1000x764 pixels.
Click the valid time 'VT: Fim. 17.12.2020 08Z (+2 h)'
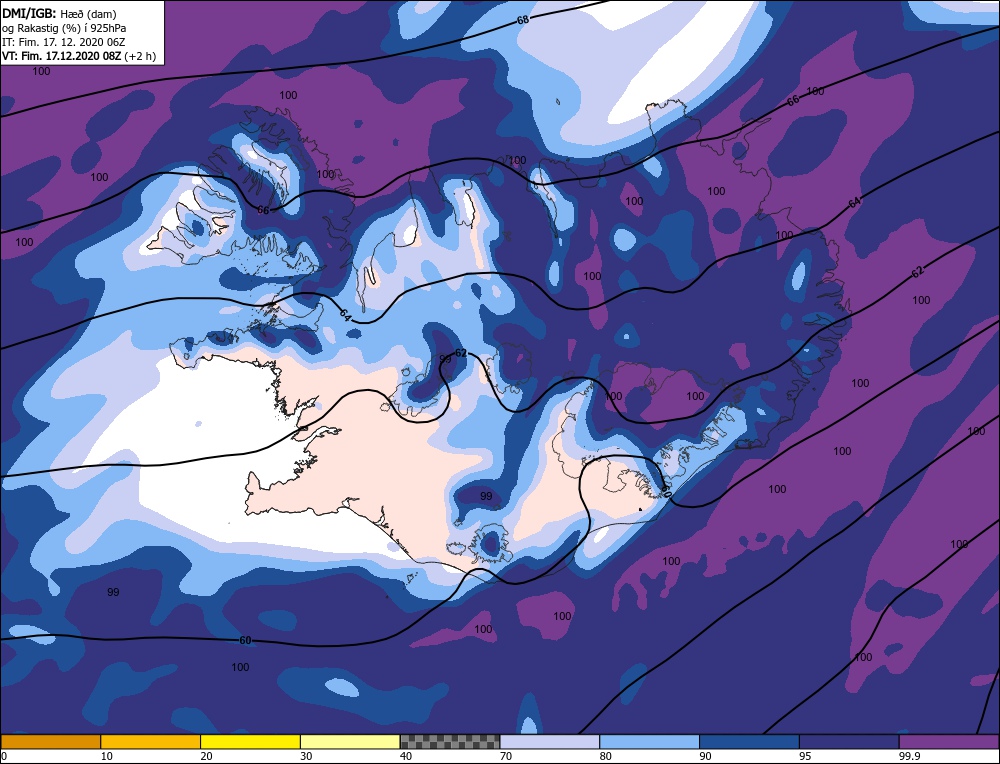[x=79, y=56]
